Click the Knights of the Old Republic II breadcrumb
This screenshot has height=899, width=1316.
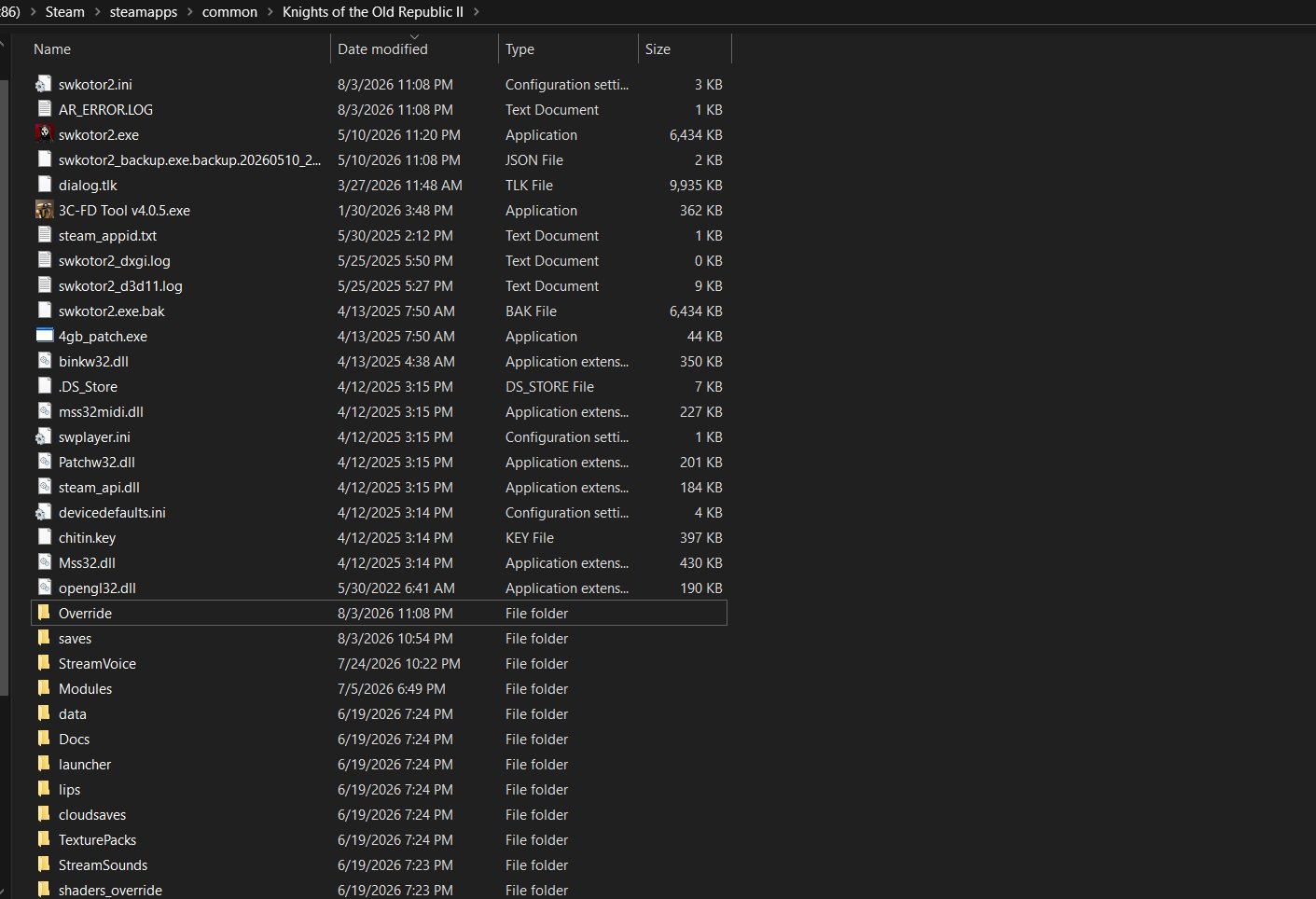click(x=373, y=12)
